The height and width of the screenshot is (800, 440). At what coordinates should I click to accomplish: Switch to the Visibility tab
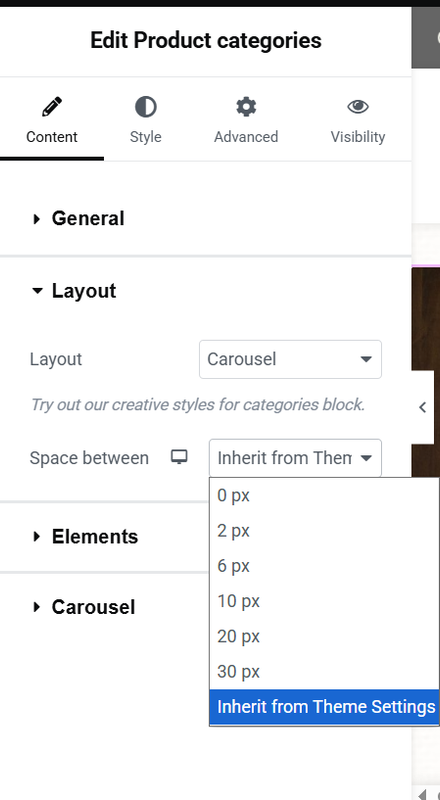tap(357, 121)
